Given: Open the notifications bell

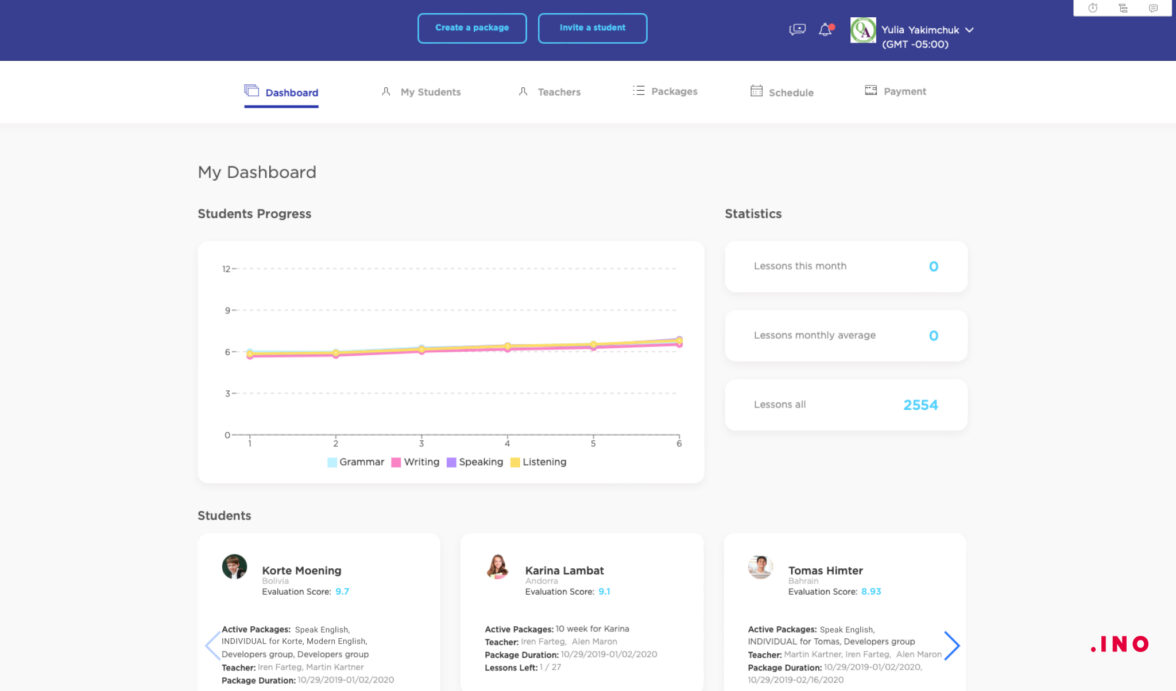Looking at the screenshot, I should pyautogui.click(x=825, y=30).
